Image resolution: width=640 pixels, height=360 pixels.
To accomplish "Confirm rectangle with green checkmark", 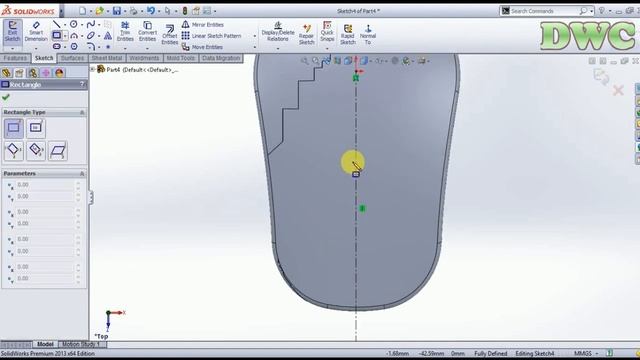I will pyautogui.click(x=6, y=97).
